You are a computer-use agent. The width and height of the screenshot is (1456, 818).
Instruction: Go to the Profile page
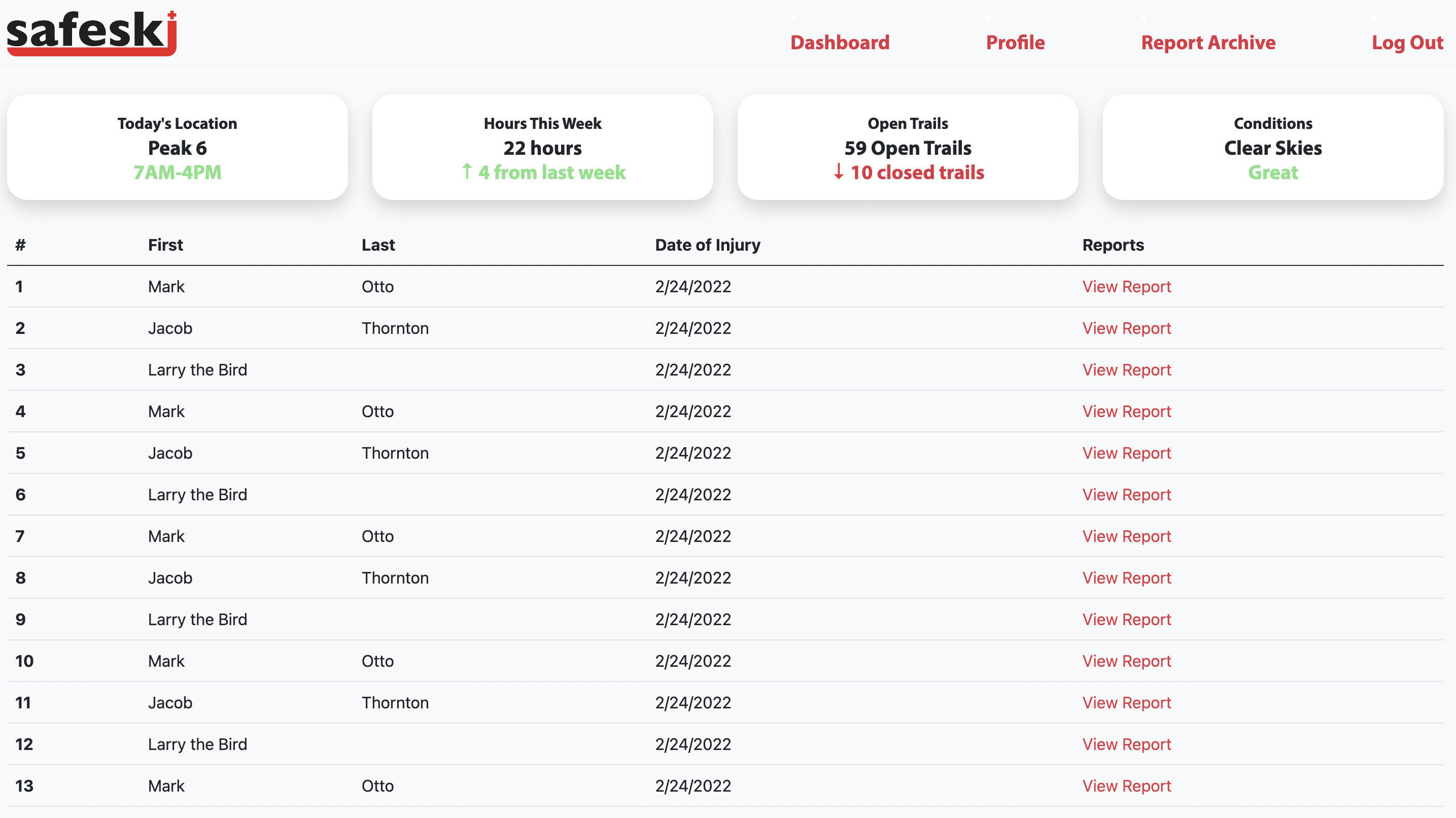click(1015, 43)
